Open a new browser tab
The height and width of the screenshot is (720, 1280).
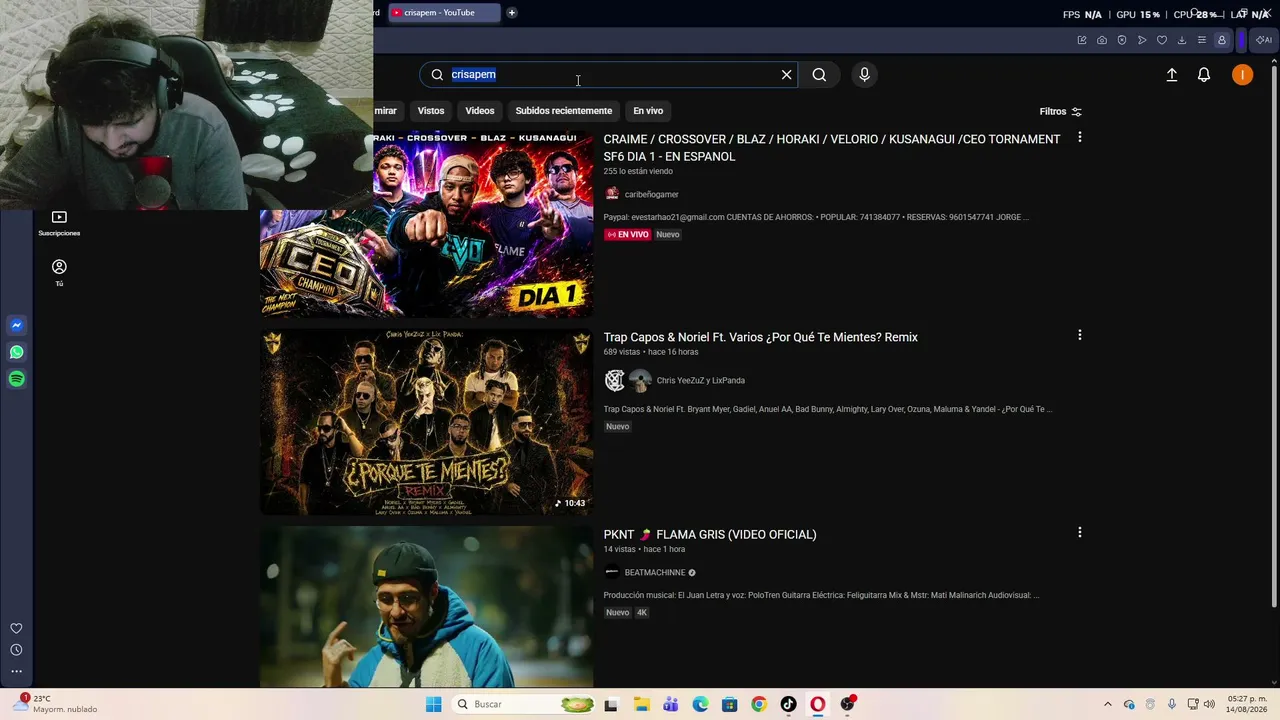coord(512,13)
